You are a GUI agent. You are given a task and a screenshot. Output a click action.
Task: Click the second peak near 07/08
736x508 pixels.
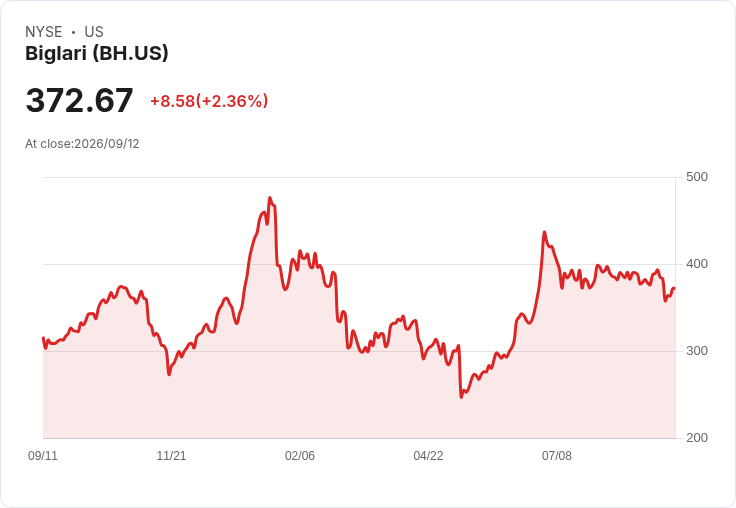(544, 232)
